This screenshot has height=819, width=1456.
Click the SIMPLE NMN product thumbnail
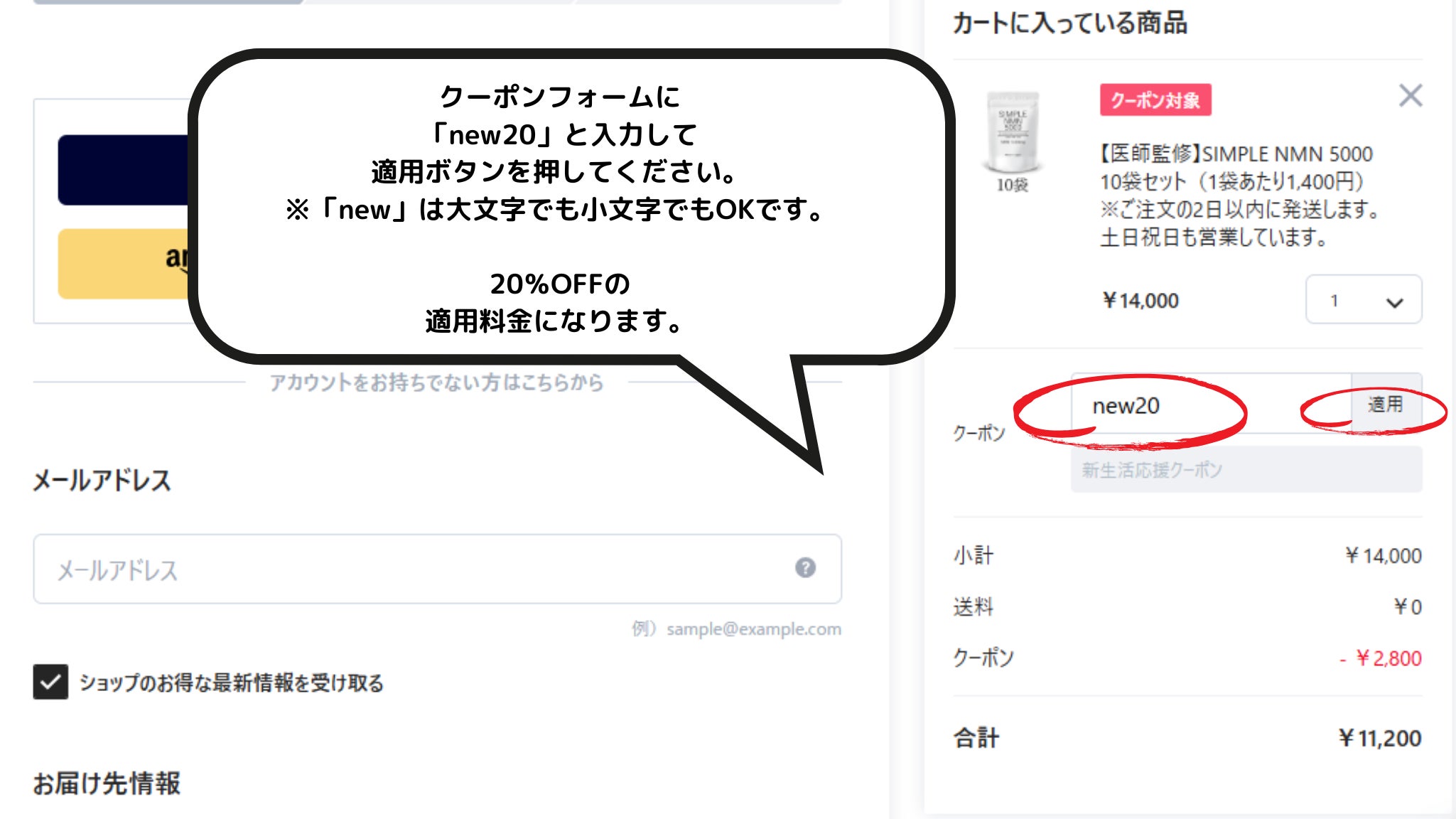click(1013, 134)
